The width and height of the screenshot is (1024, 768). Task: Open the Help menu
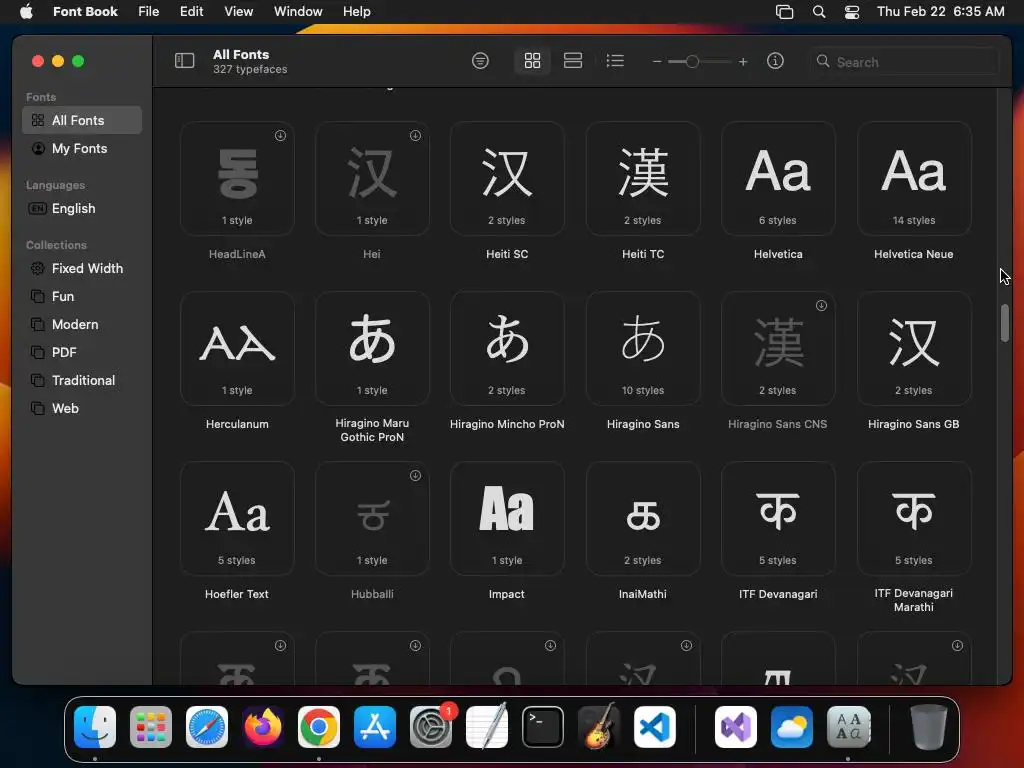tap(357, 11)
